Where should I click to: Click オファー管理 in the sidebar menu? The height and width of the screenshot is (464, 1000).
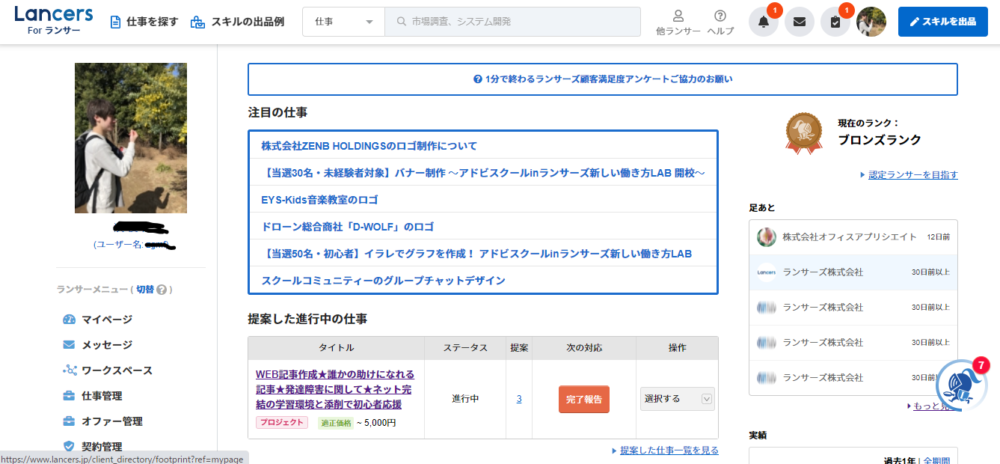[x=112, y=421]
